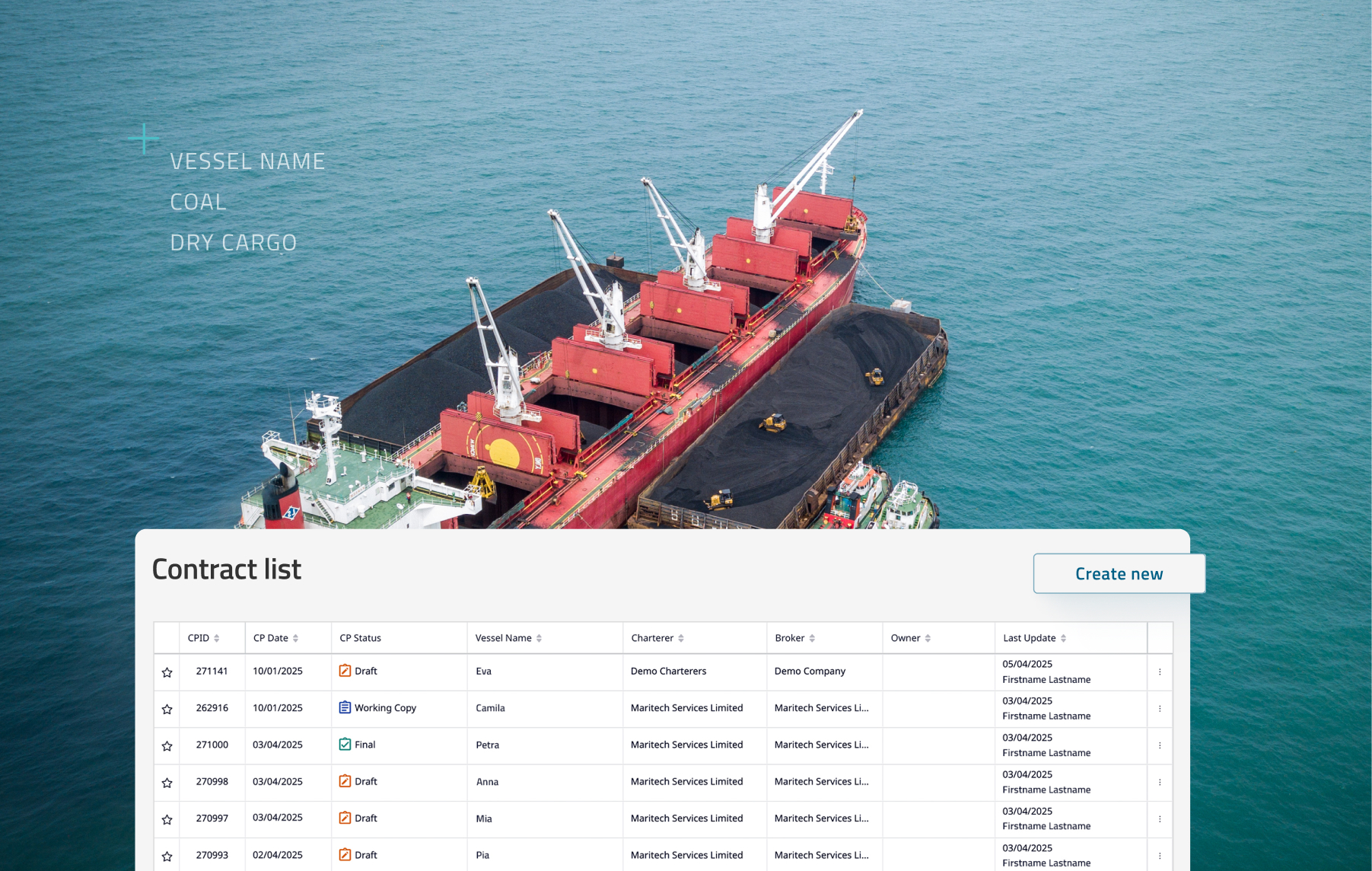Sort the list by Vessel Name
This screenshot has height=871, width=1372.
[x=540, y=637]
